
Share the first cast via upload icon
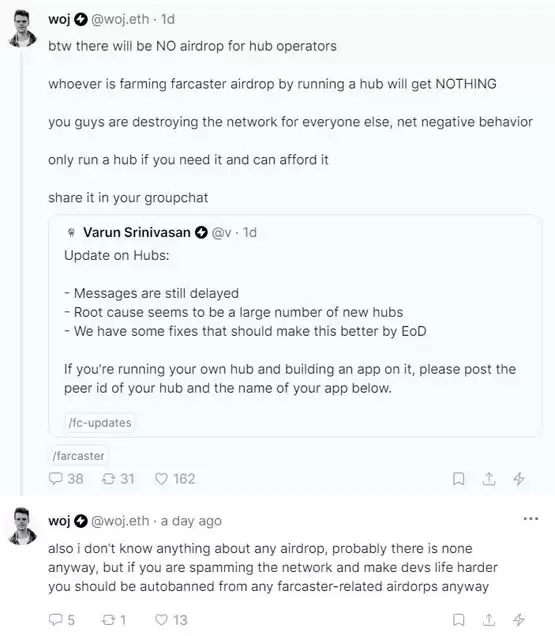pyautogui.click(x=489, y=479)
